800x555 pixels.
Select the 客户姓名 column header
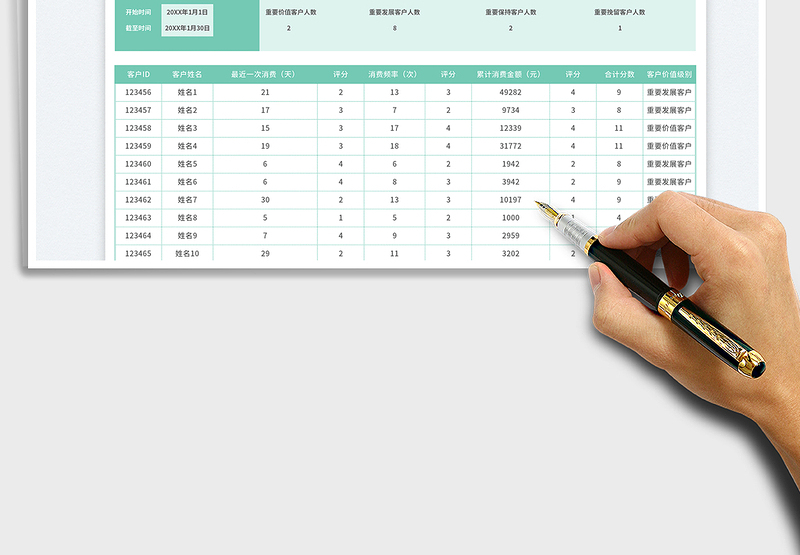(187, 74)
